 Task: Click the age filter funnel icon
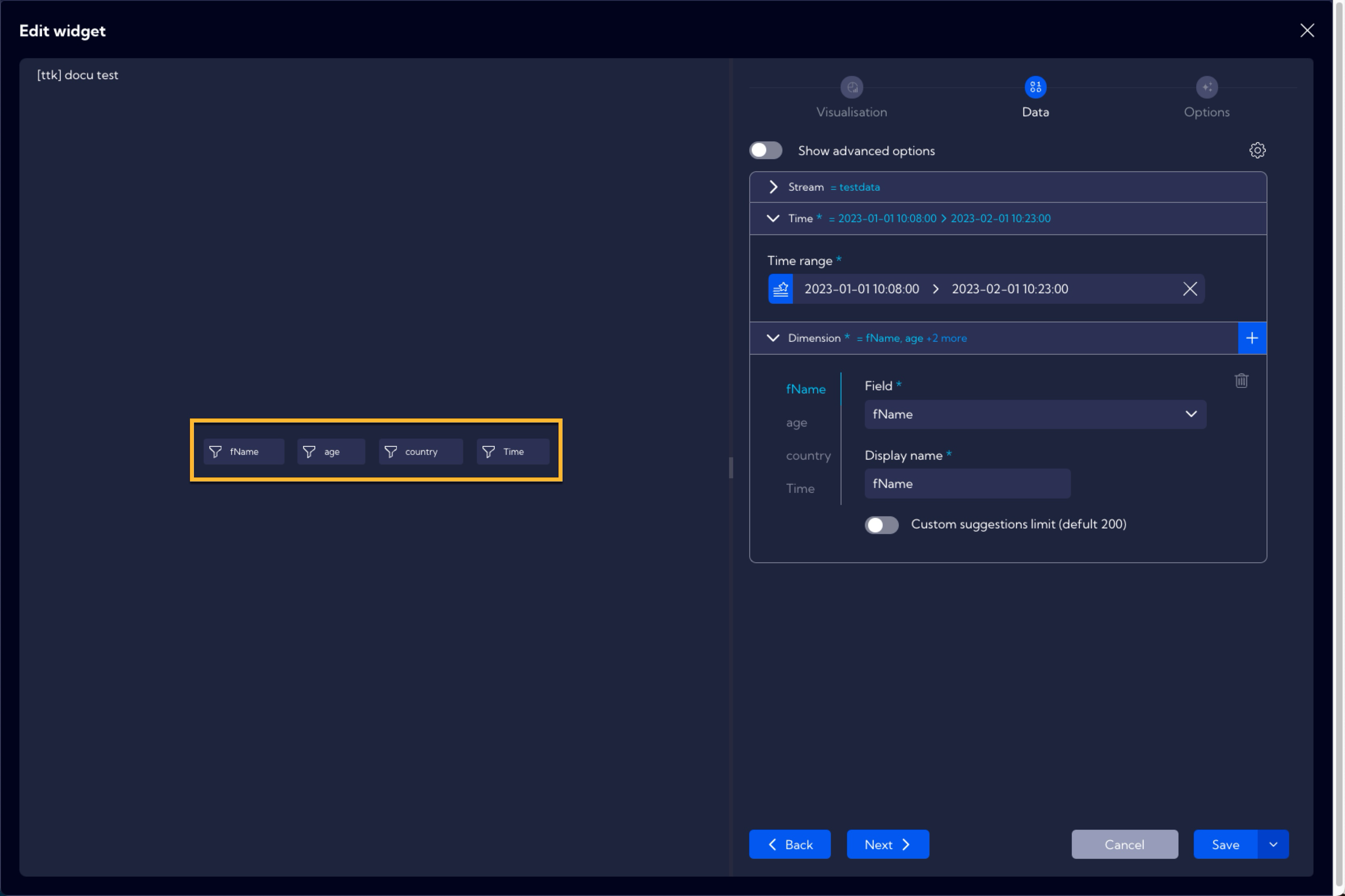coord(309,452)
